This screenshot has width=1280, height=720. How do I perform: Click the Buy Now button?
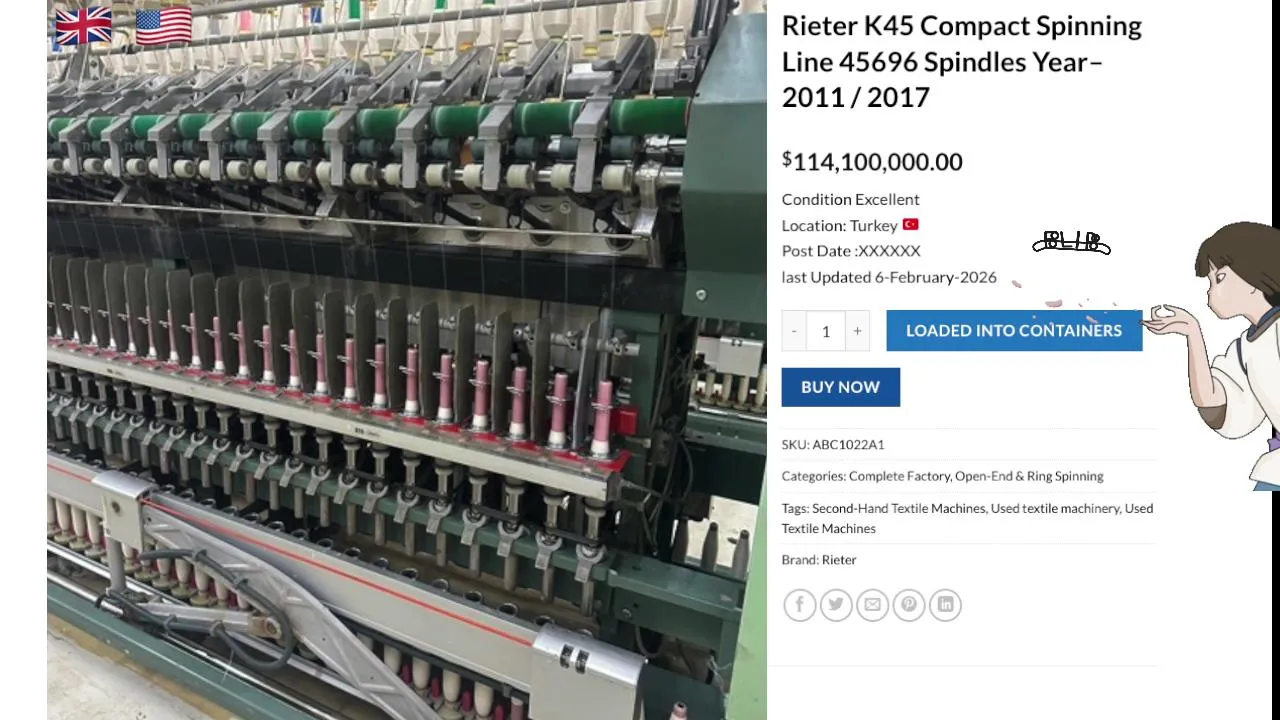pos(841,387)
